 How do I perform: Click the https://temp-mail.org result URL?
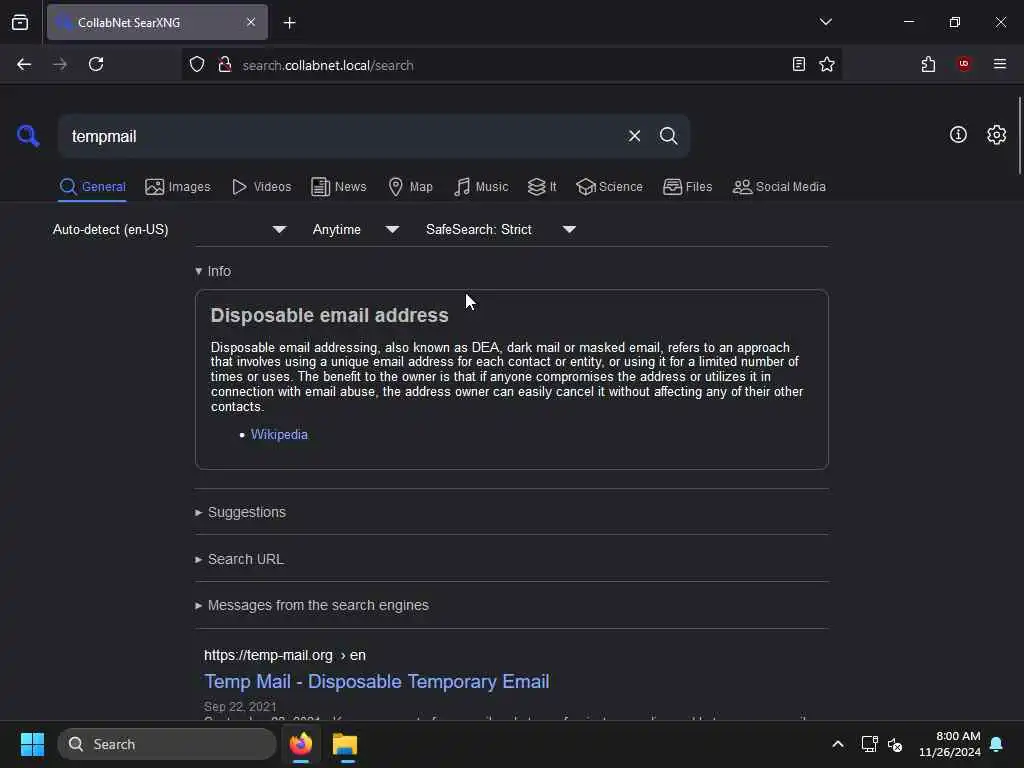tap(285, 655)
